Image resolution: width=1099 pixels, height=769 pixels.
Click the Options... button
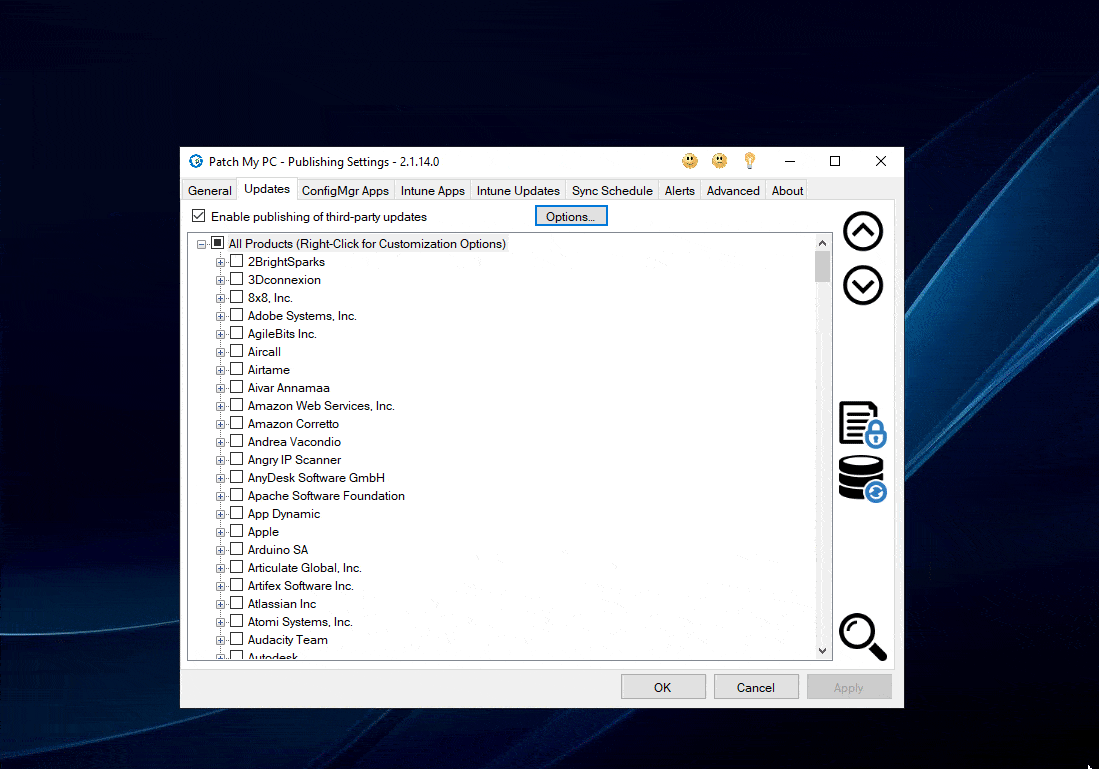(x=571, y=216)
